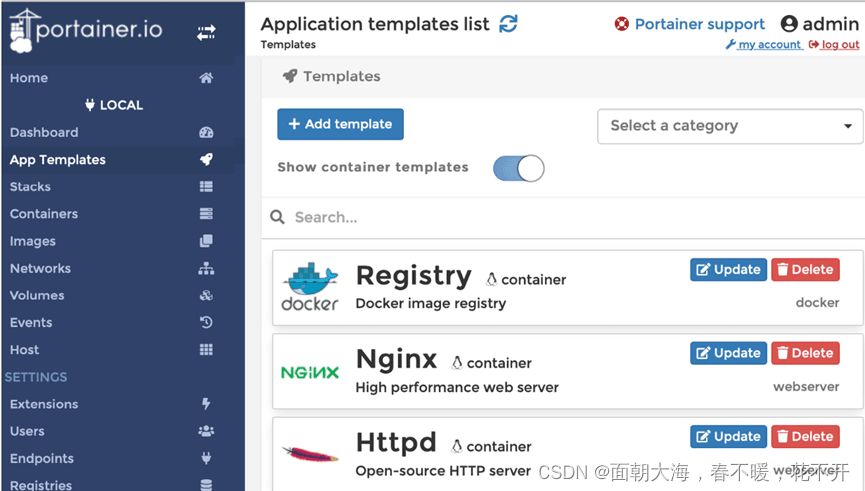Image resolution: width=865 pixels, height=491 pixels.
Task: Open Volumes from the sidebar
Action: click(37, 295)
